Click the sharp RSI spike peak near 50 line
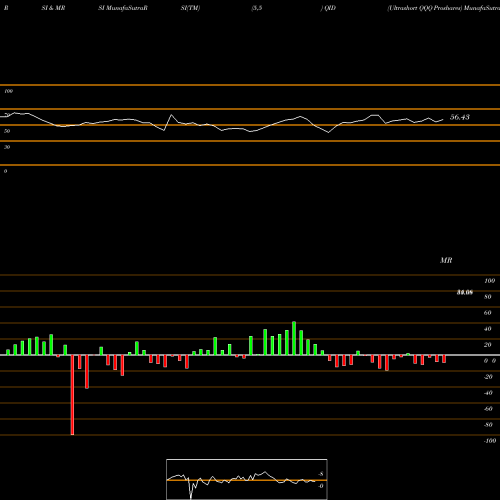This screenshot has height=500, width=500. [172, 115]
